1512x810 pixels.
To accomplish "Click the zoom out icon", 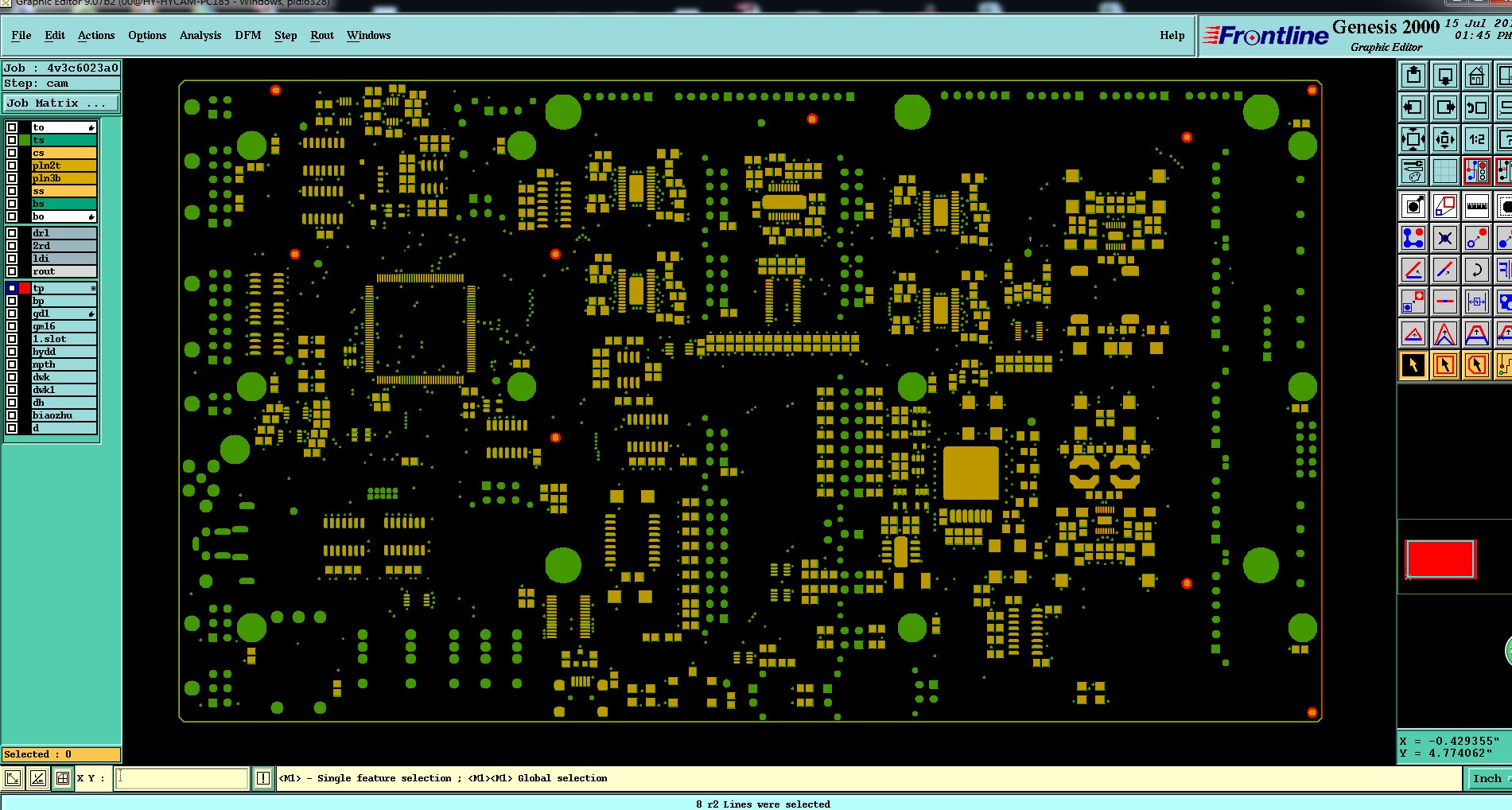I will click(1445, 139).
